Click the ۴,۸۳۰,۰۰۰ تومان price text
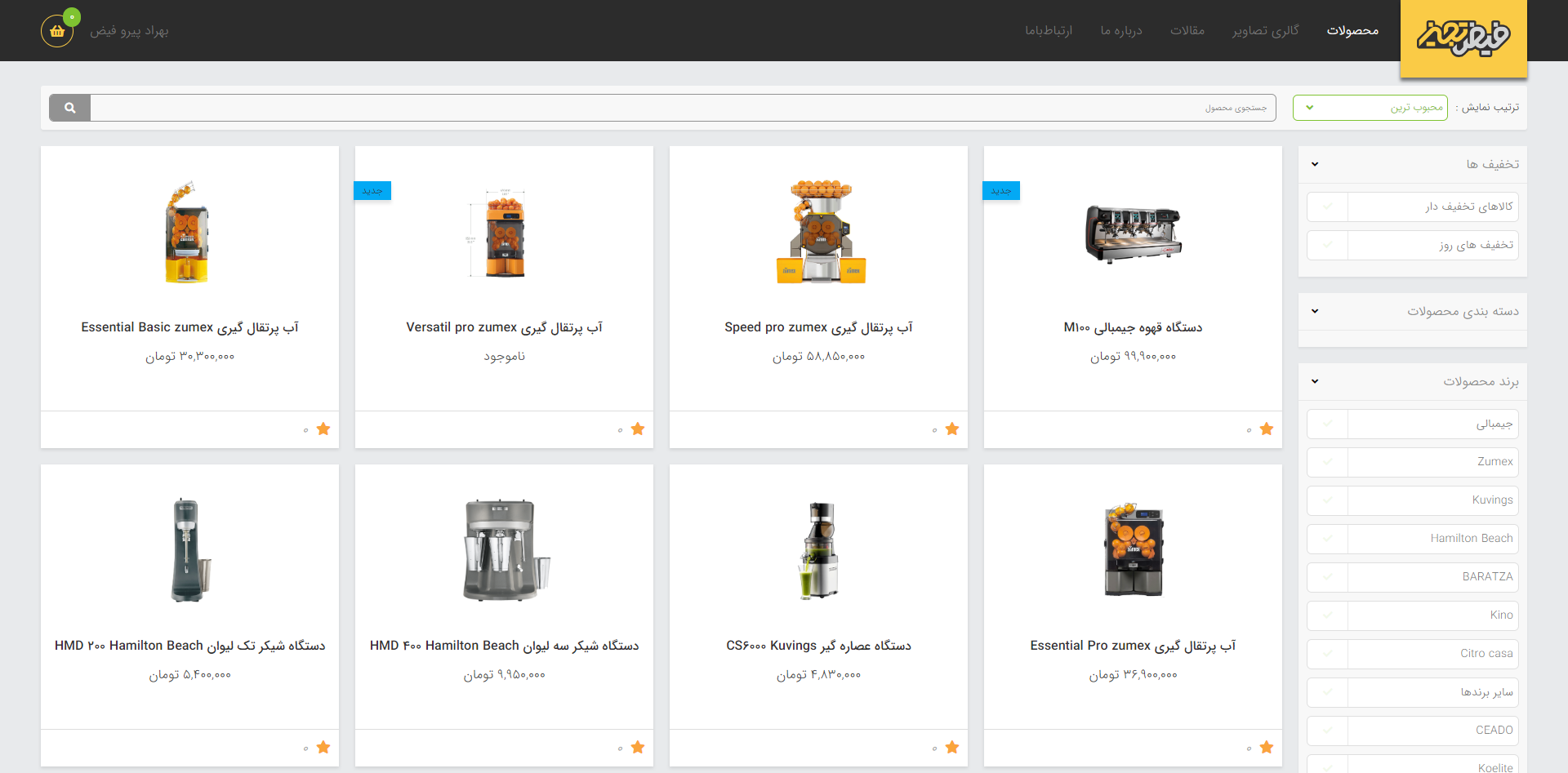Image resolution: width=1568 pixels, height=773 pixels. click(x=818, y=675)
